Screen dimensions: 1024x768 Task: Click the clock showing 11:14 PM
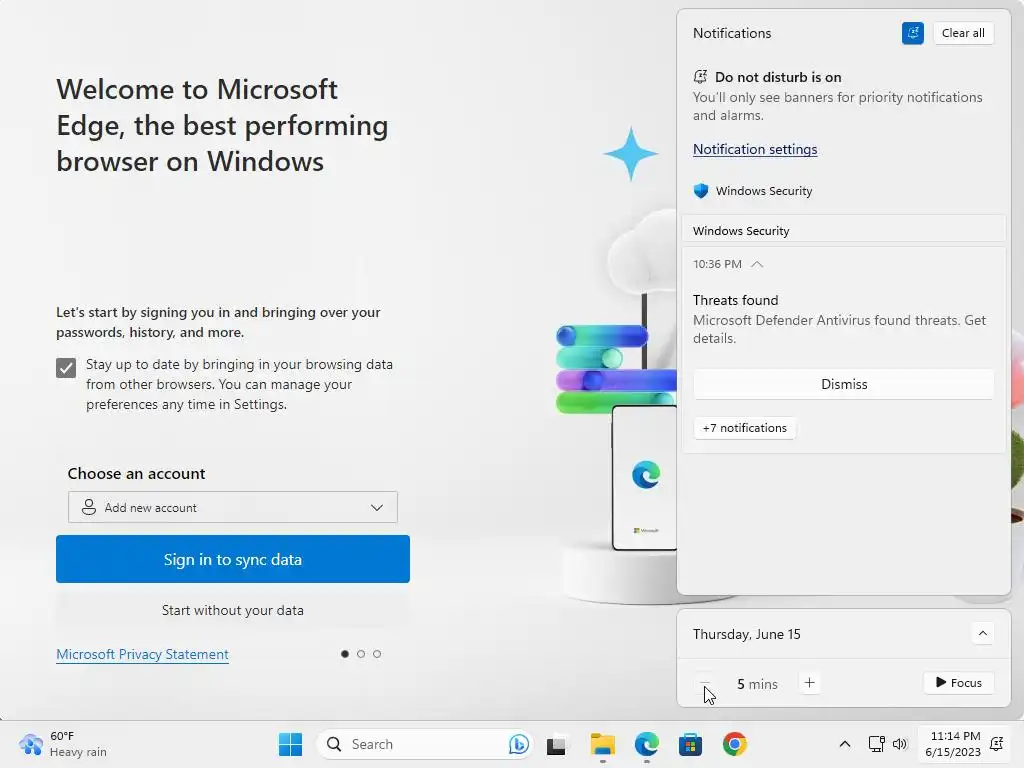(x=953, y=744)
